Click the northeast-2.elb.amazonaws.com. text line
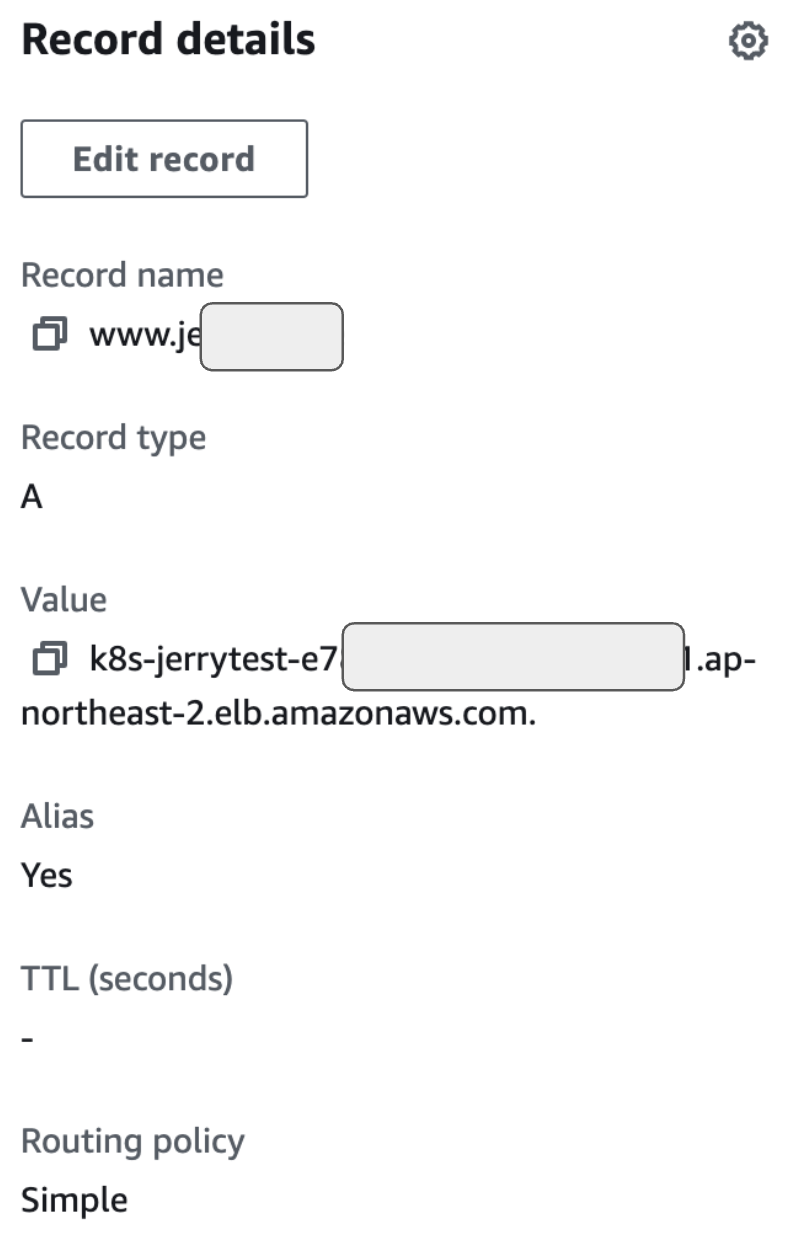 point(279,716)
